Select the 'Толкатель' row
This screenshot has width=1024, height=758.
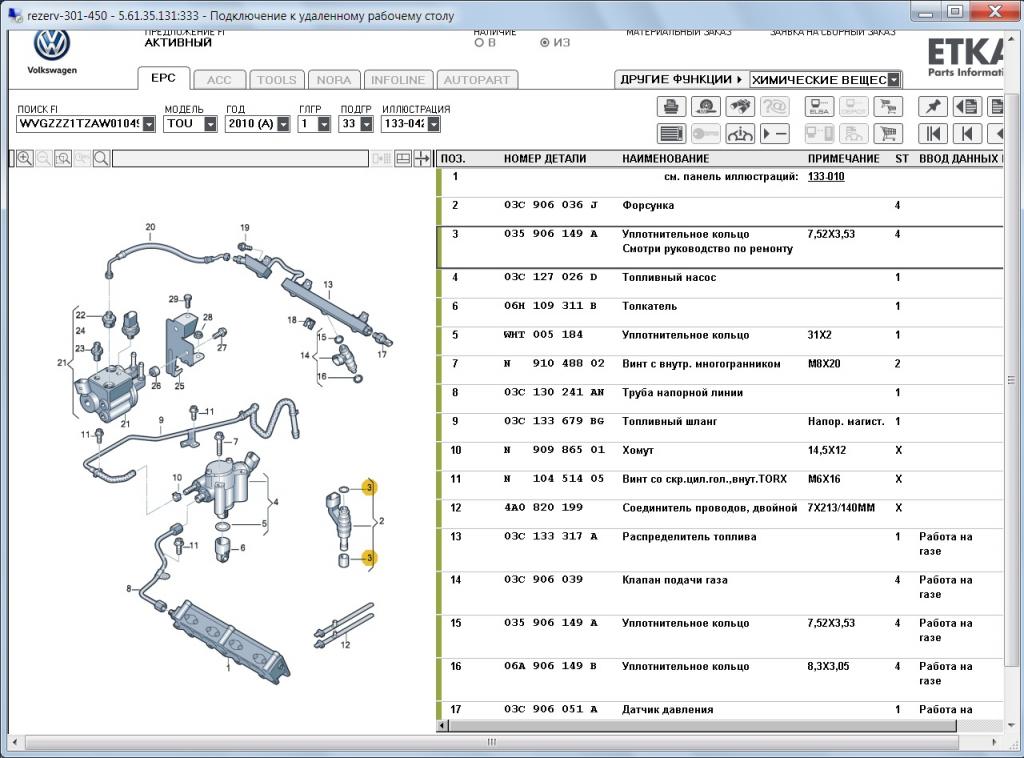[x=721, y=306]
